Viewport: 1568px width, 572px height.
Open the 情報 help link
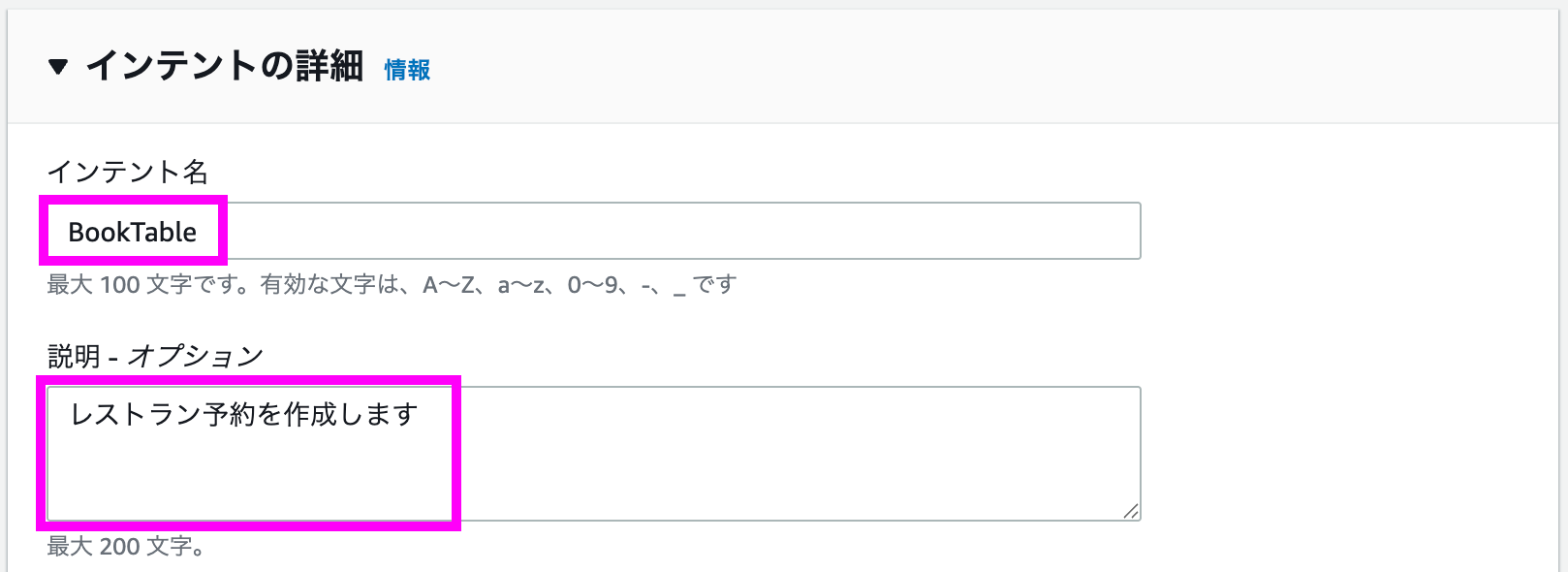407,70
